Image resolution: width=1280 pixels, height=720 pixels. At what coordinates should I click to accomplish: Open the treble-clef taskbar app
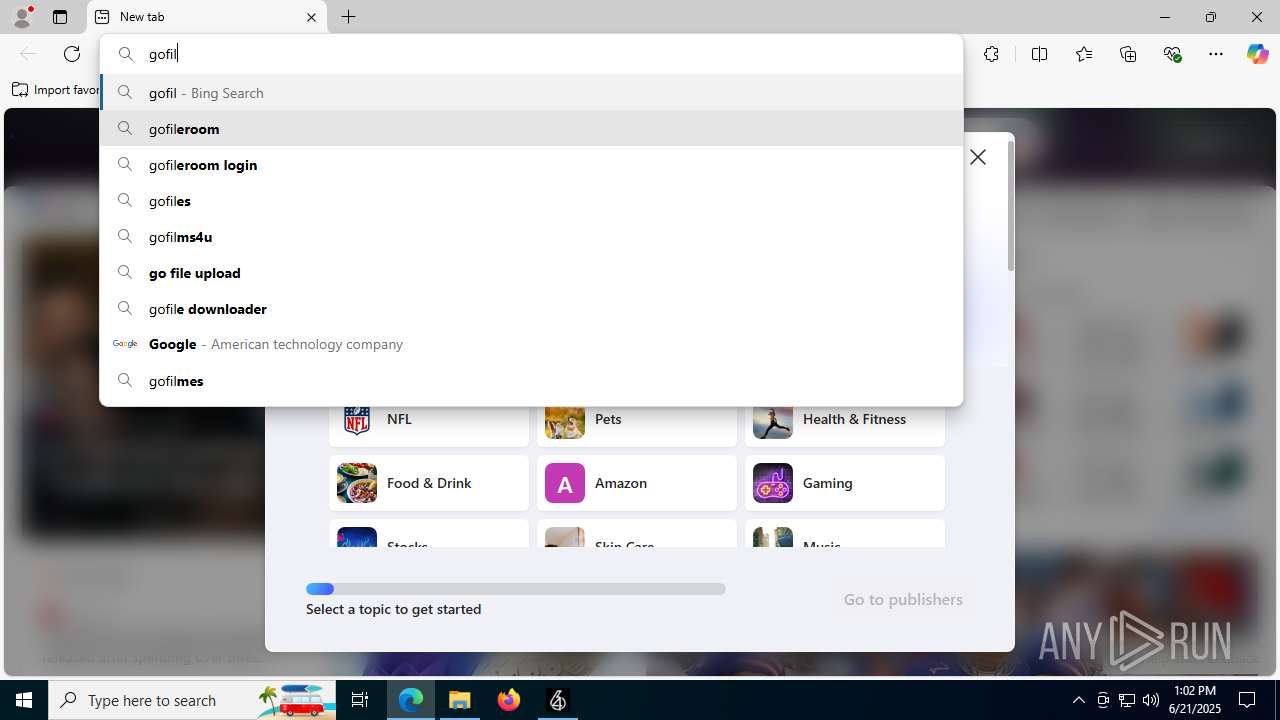(558, 700)
